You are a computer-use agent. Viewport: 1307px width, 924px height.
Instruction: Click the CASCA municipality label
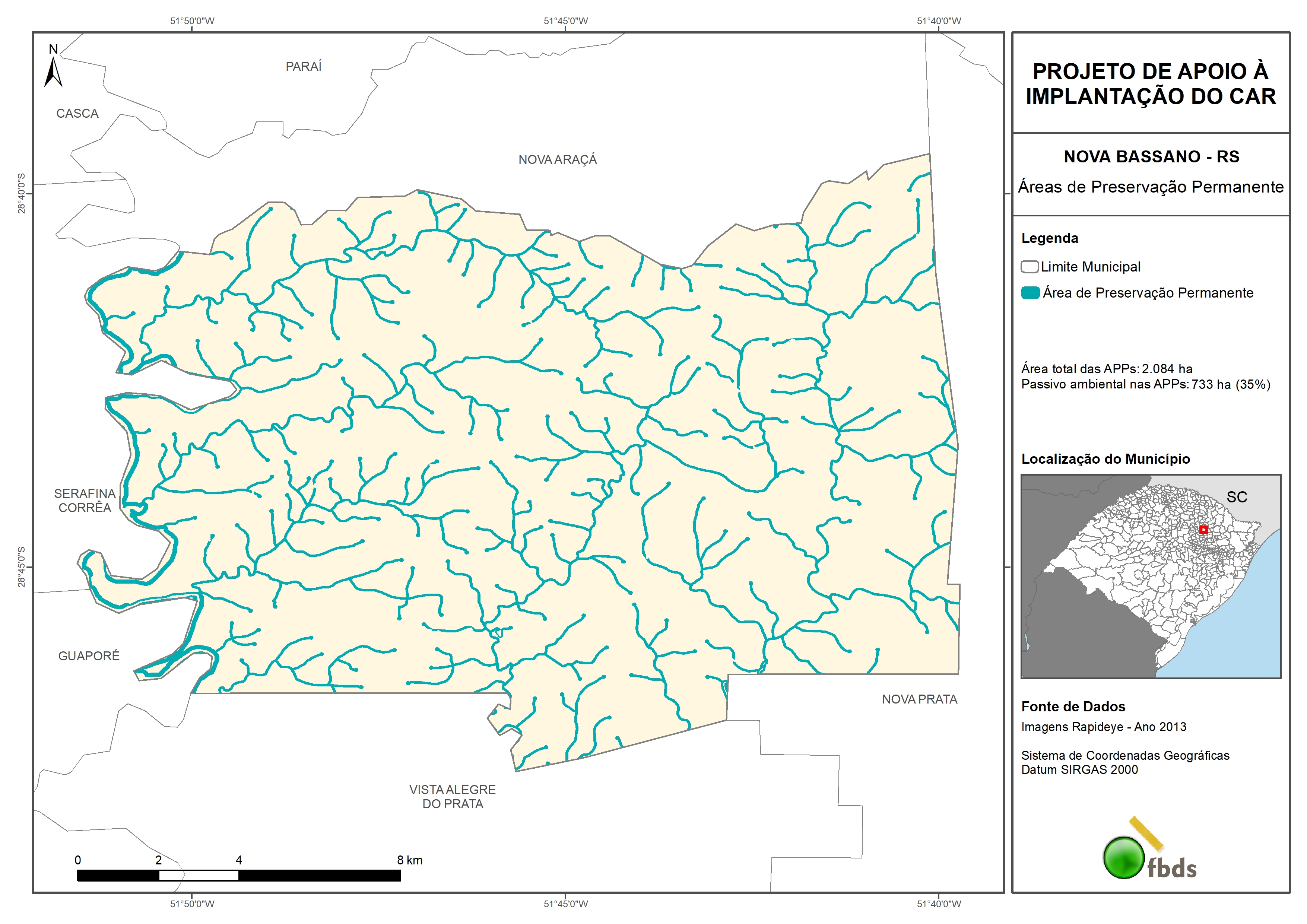tap(77, 114)
